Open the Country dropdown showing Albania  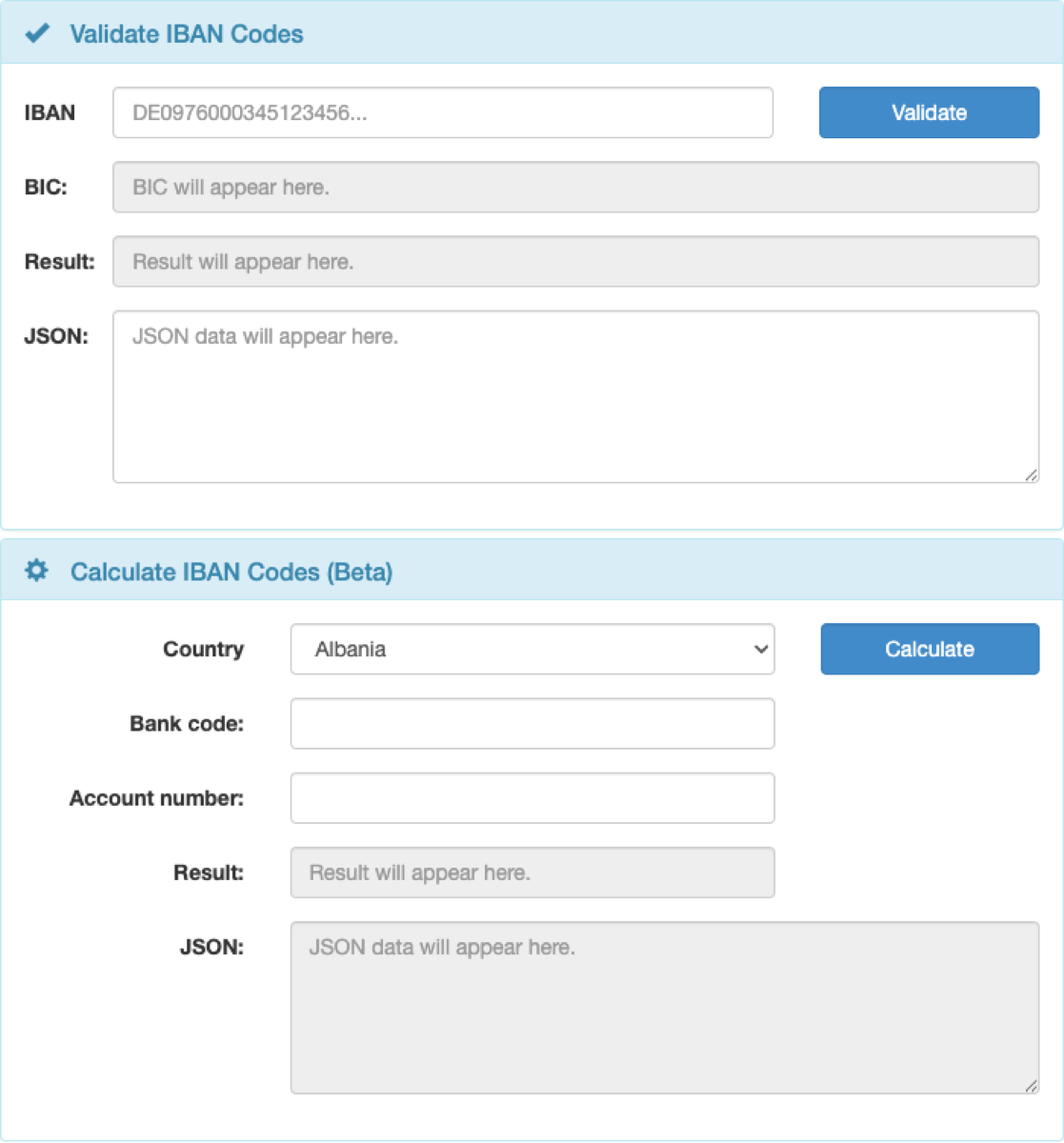point(532,649)
